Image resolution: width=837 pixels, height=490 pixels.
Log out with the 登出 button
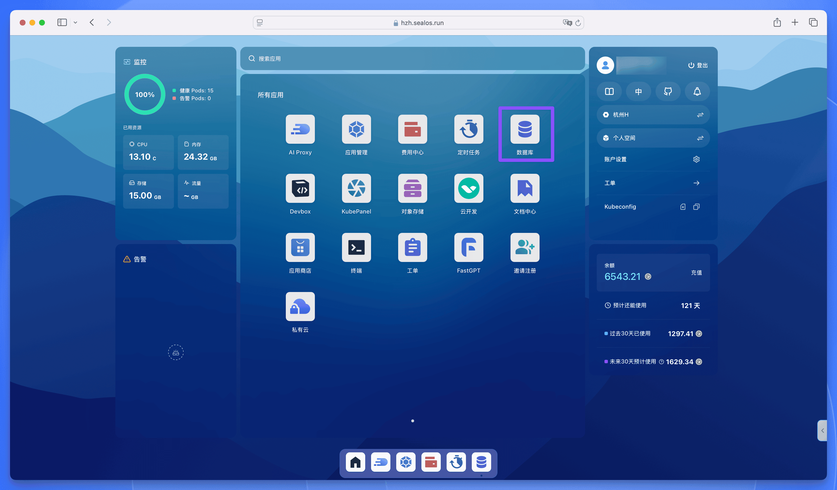click(x=698, y=65)
